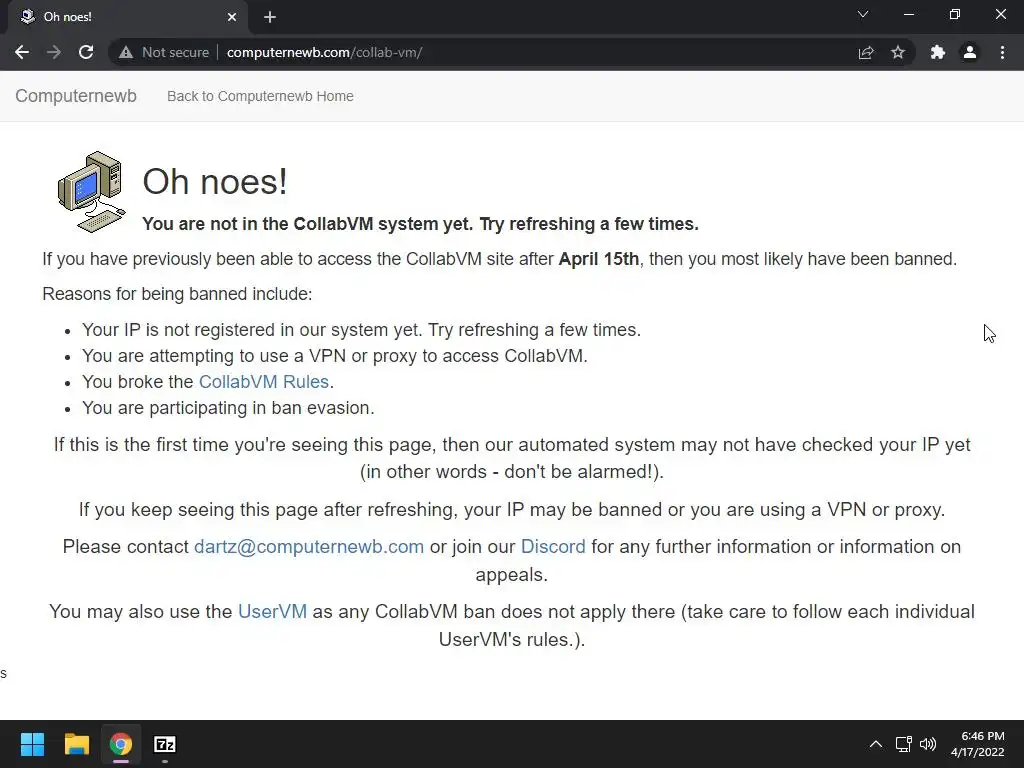This screenshot has height=768, width=1024.
Task: Show hidden tray icons chevron
Action: click(x=876, y=744)
